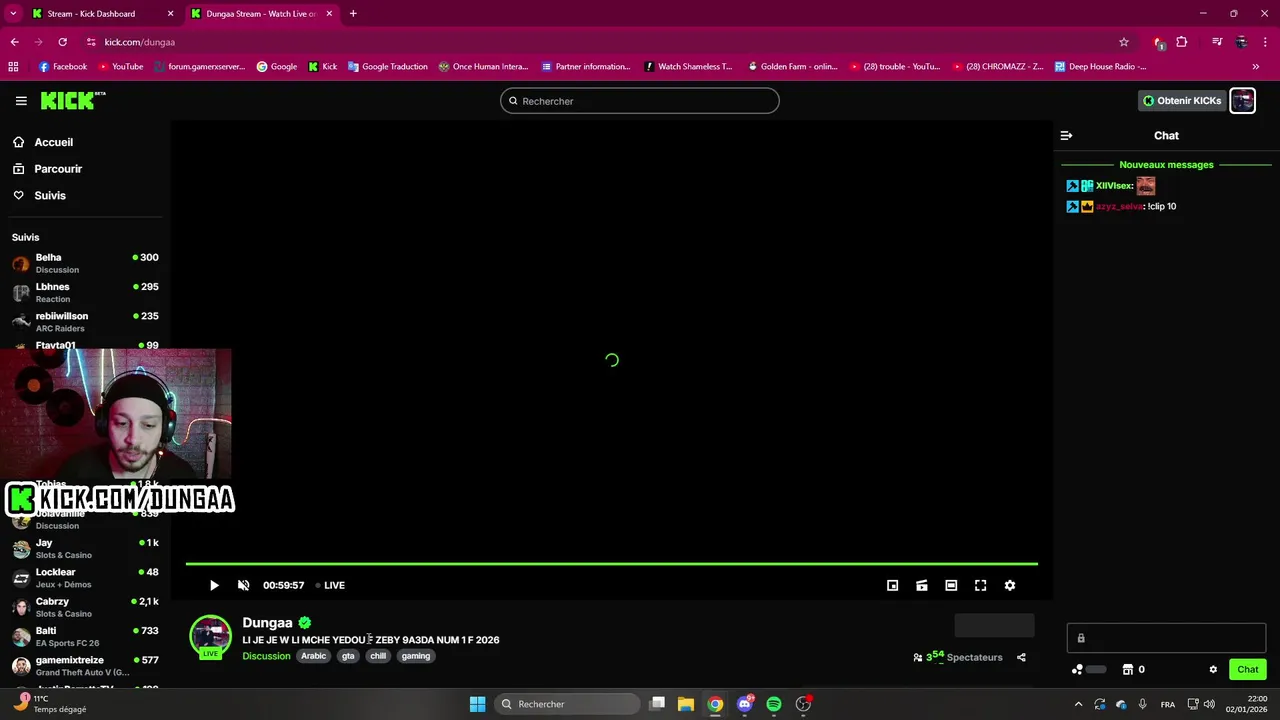Image resolution: width=1280 pixels, height=720 pixels.
Task: Click the Dungaa channel name
Action: point(267,623)
